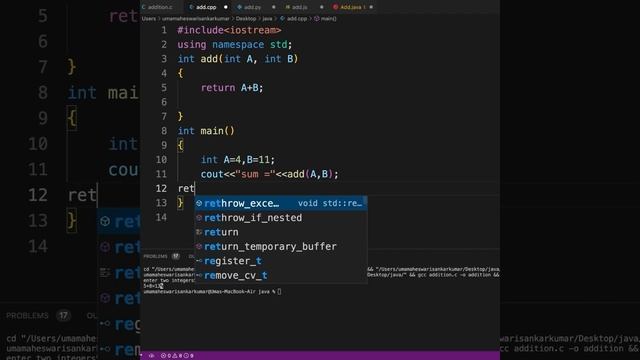Click line number 14 in the gutter

pos(161,217)
